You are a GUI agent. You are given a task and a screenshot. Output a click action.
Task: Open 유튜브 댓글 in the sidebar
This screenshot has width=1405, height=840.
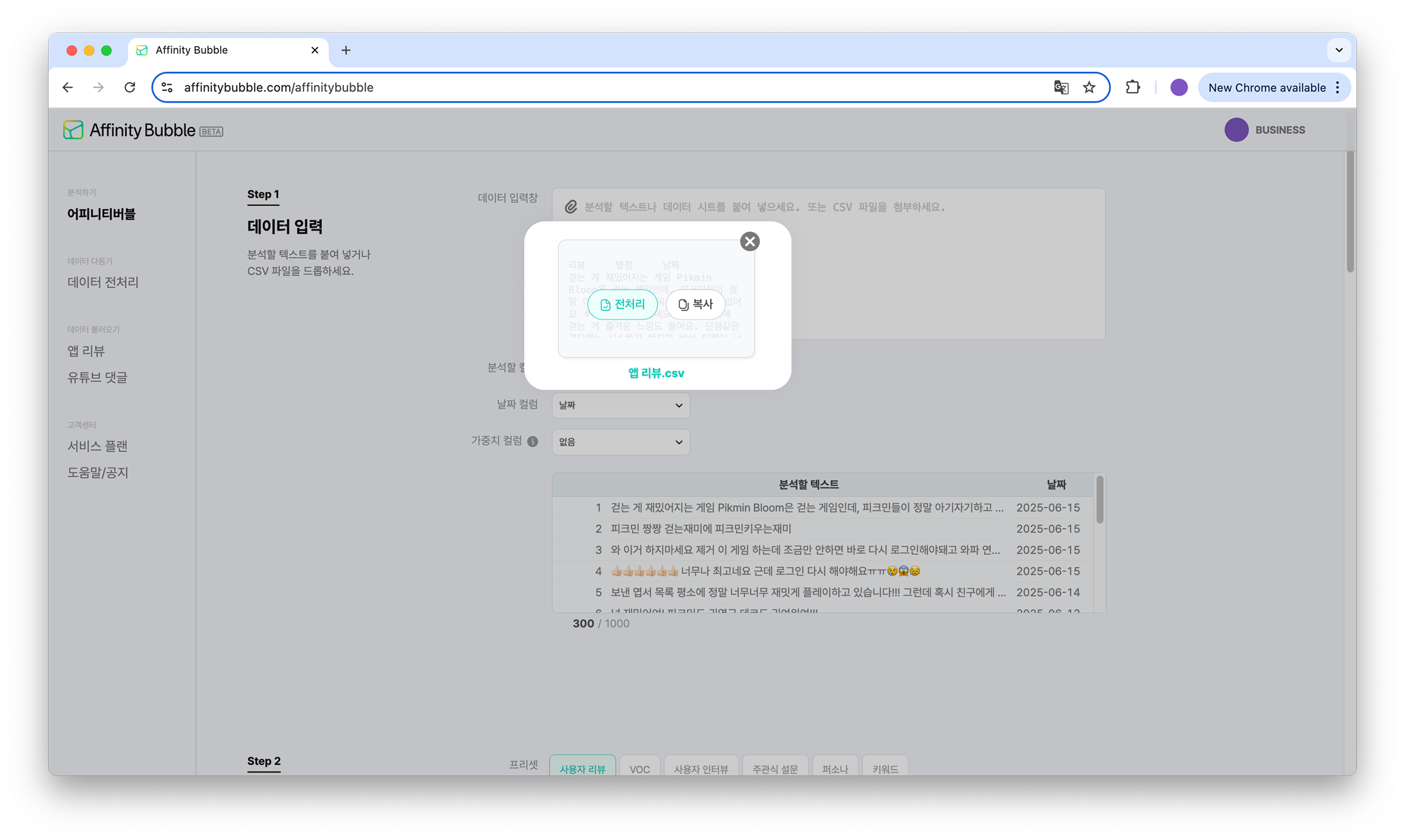coord(97,378)
